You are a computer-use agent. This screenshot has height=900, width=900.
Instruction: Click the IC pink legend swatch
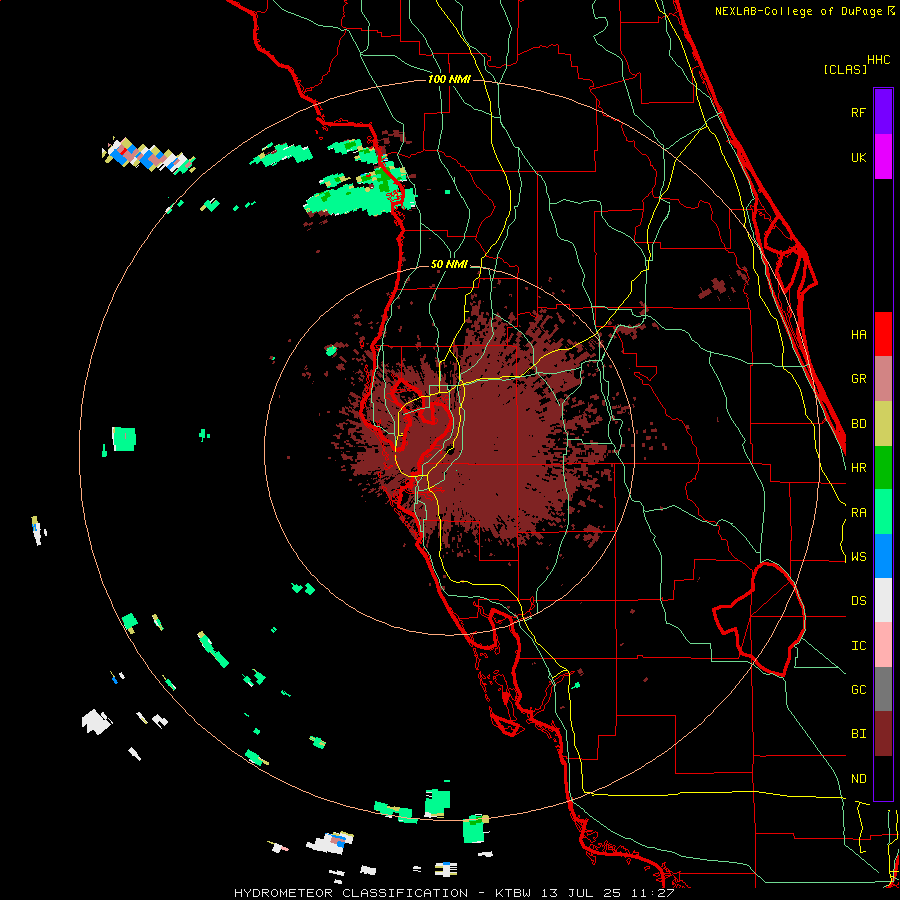pyautogui.click(x=883, y=645)
